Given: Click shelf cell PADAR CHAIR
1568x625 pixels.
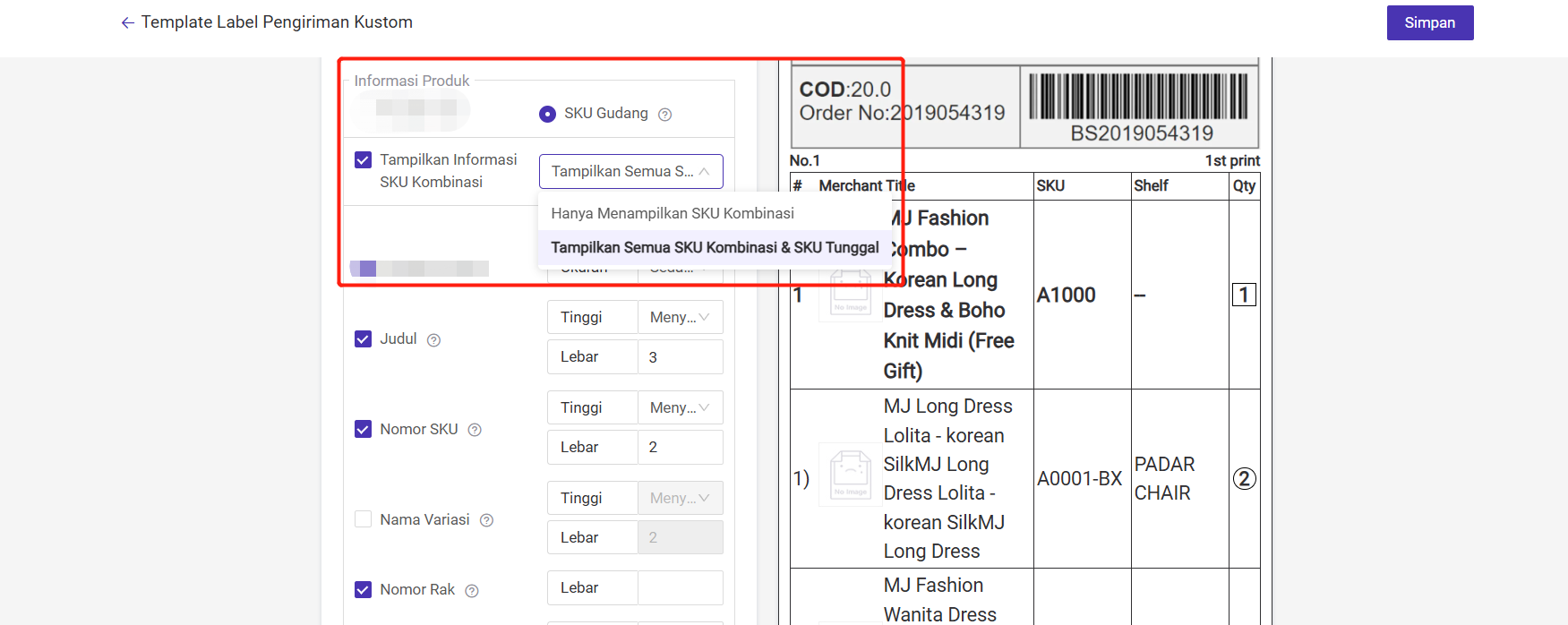Looking at the screenshot, I should (1164, 479).
